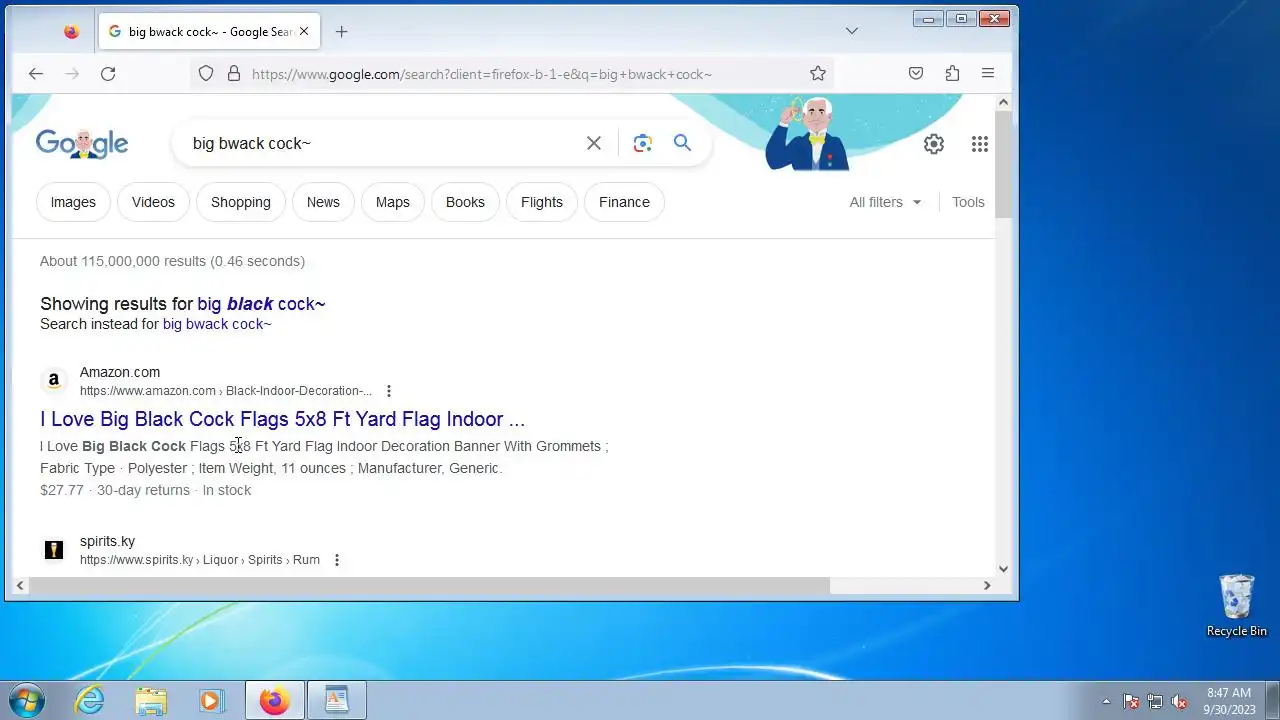The height and width of the screenshot is (720, 1280).
Task: Open the taskbar clock and date
Action: point(1229,700)
